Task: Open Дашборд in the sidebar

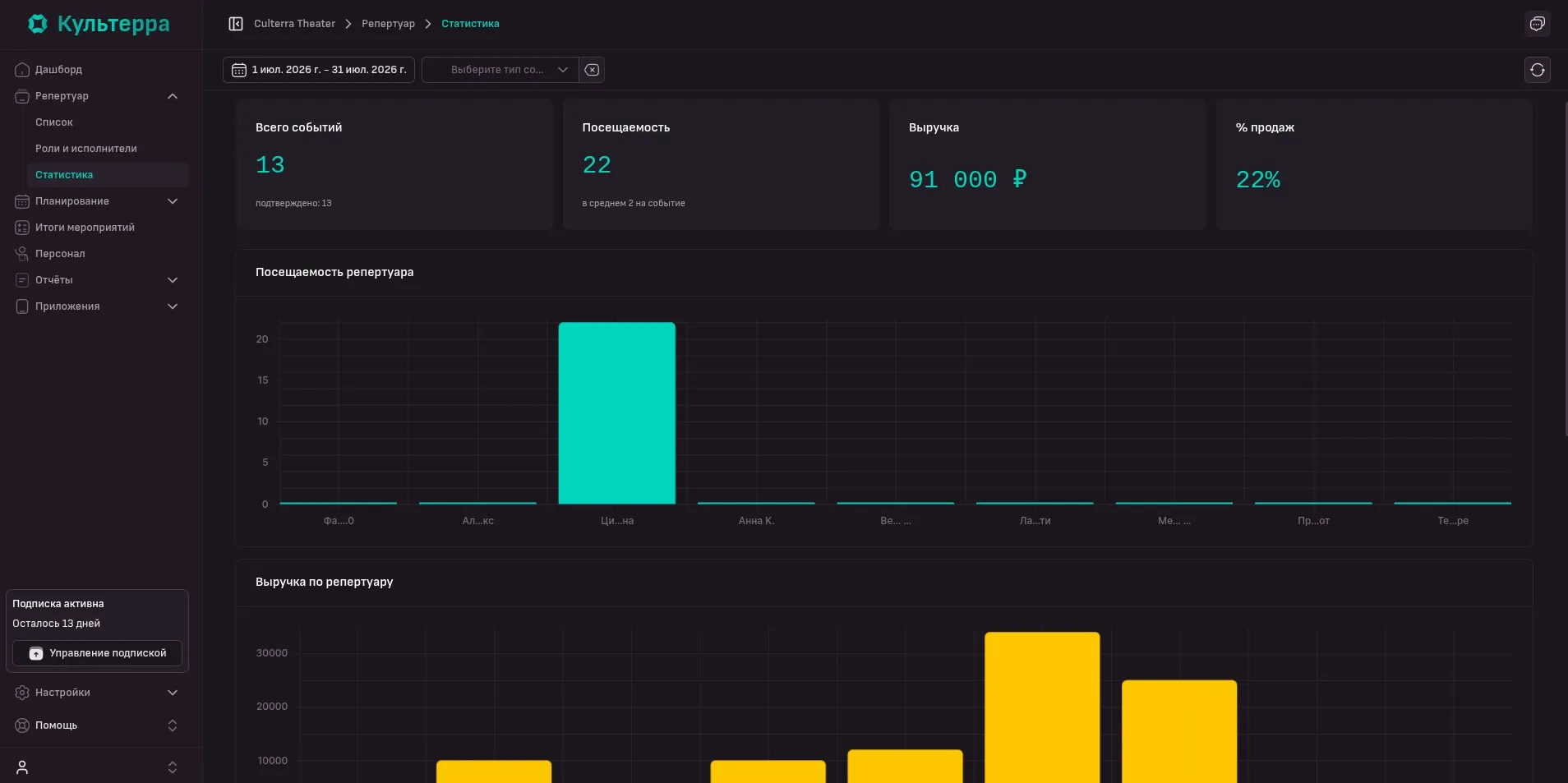Action: coord(58,70)
